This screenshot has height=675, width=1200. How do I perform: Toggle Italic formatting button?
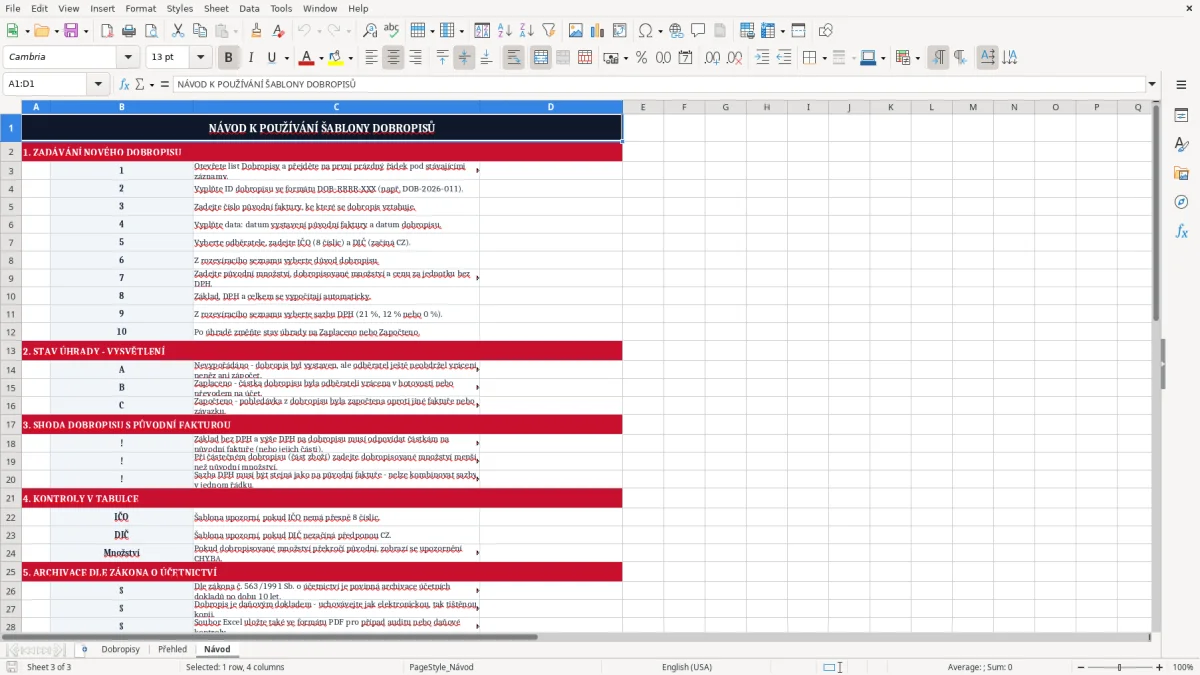click(x=250, y=58)
